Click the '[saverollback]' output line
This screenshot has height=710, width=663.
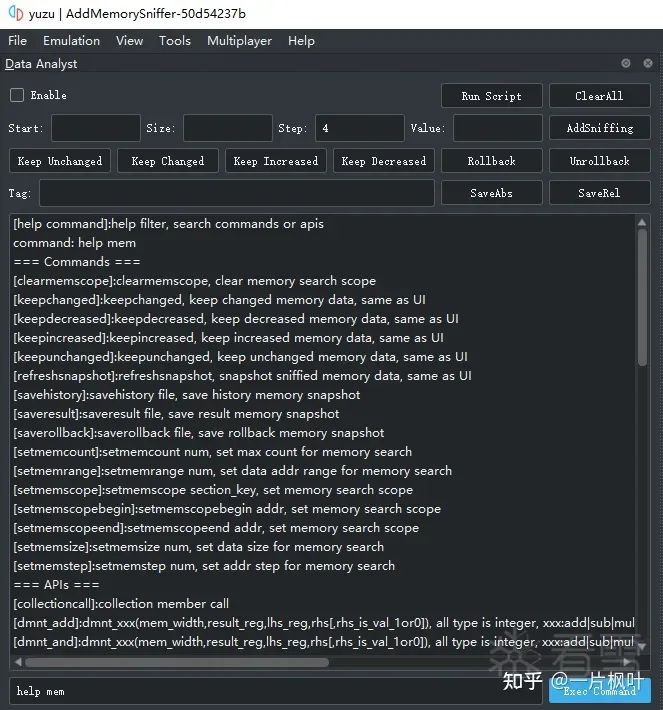[198, 433]
